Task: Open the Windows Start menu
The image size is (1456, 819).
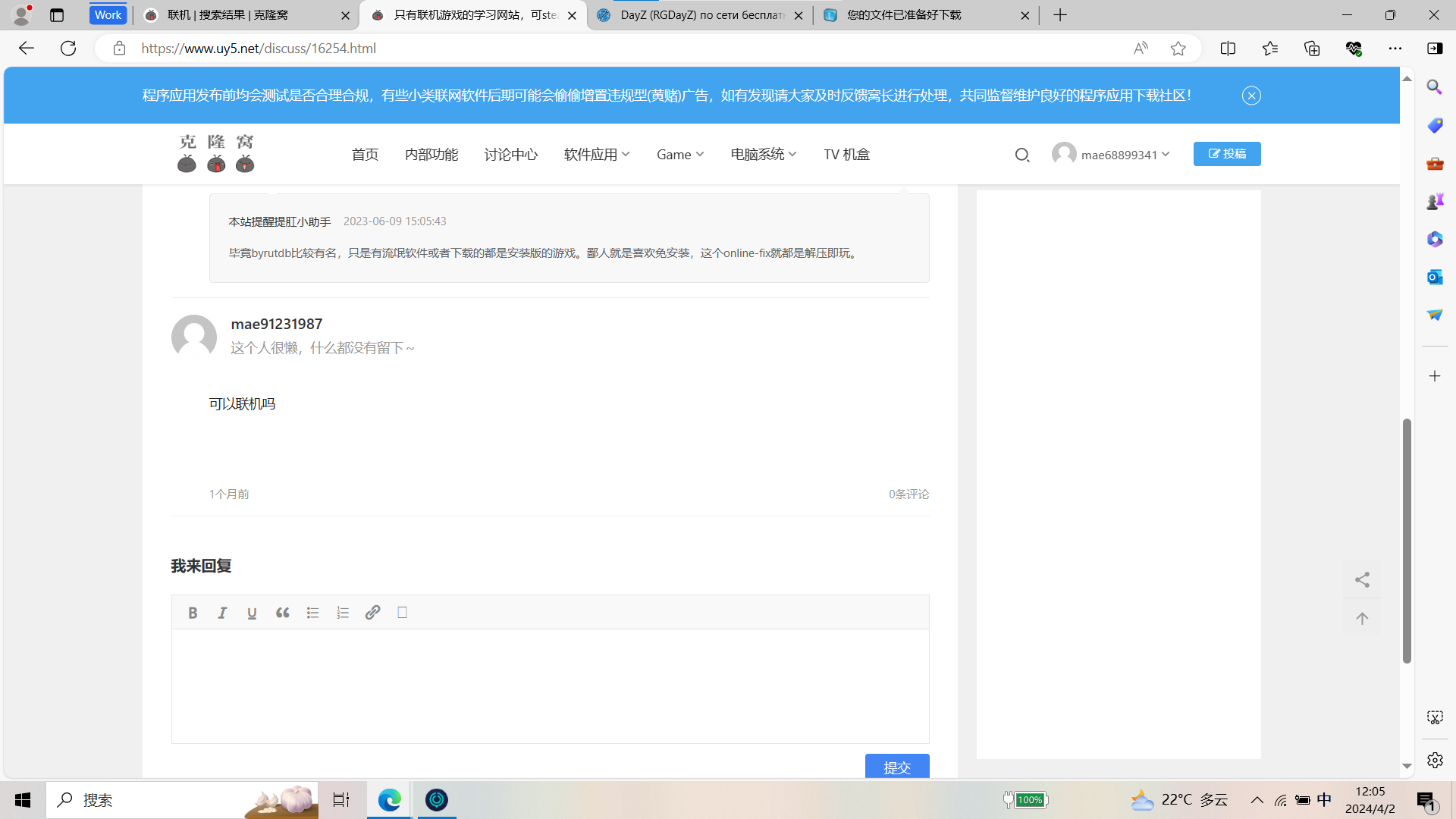Action: pos(23,800)
